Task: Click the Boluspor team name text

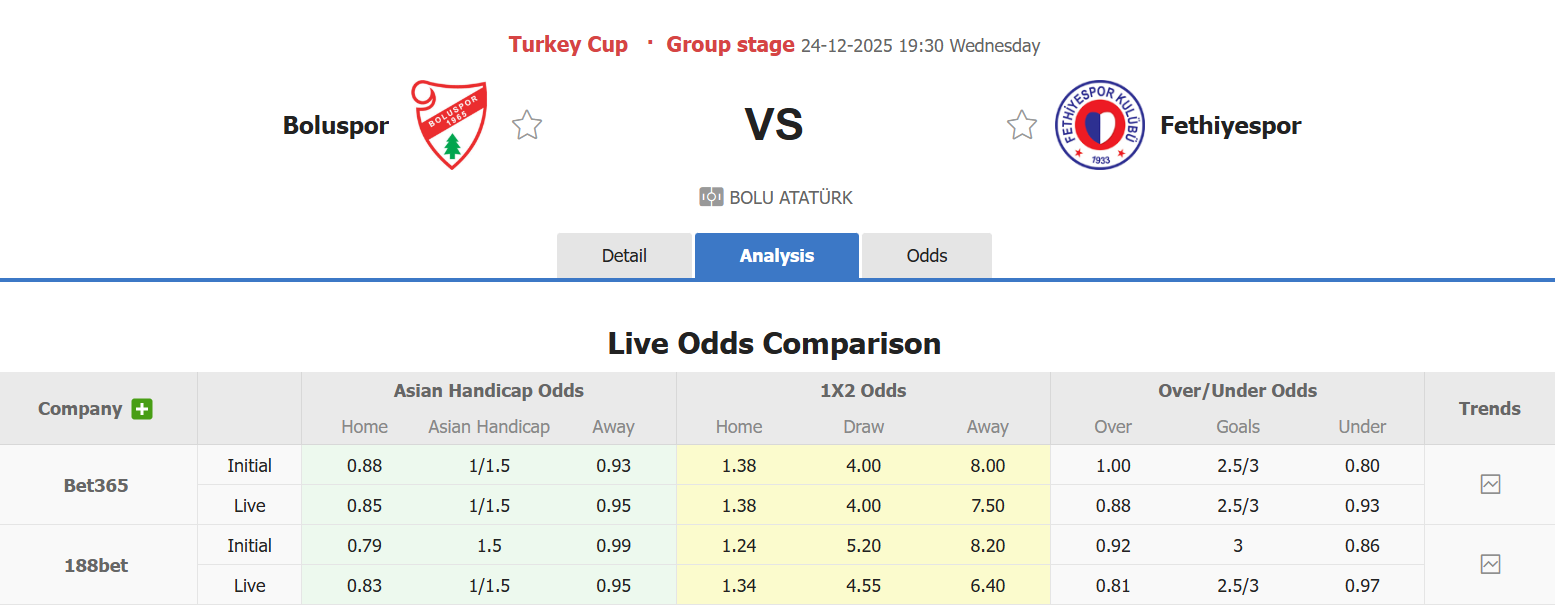Action: click(x=335, y=125)
